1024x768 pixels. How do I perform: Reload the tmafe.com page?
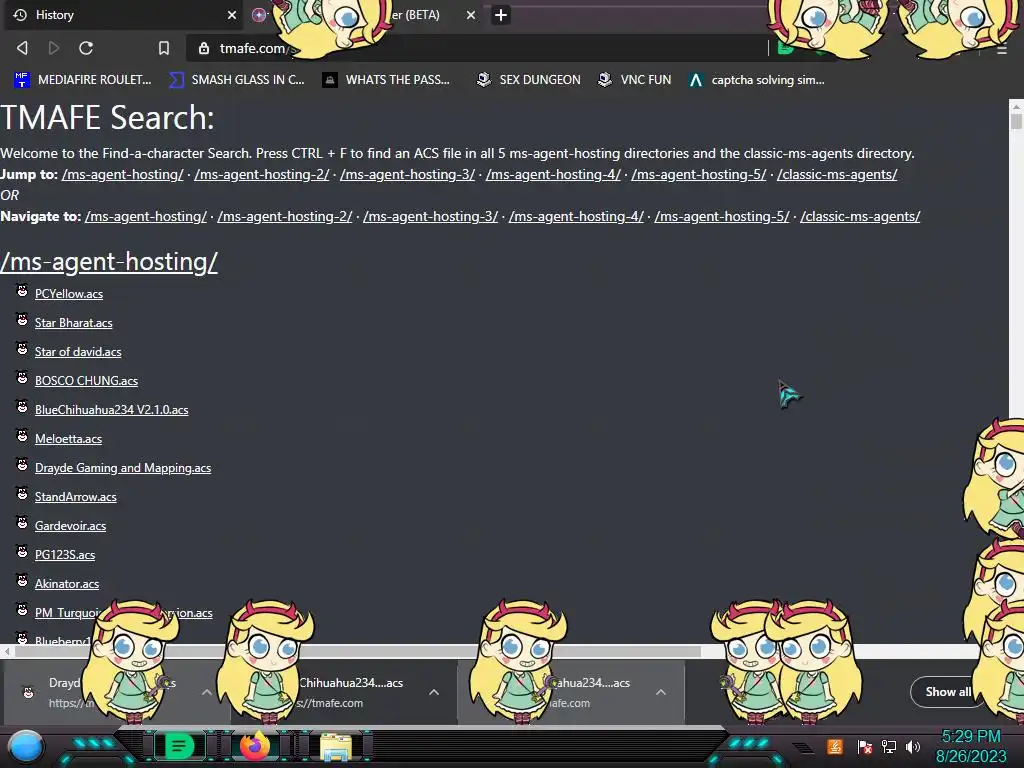click(86, 48)
